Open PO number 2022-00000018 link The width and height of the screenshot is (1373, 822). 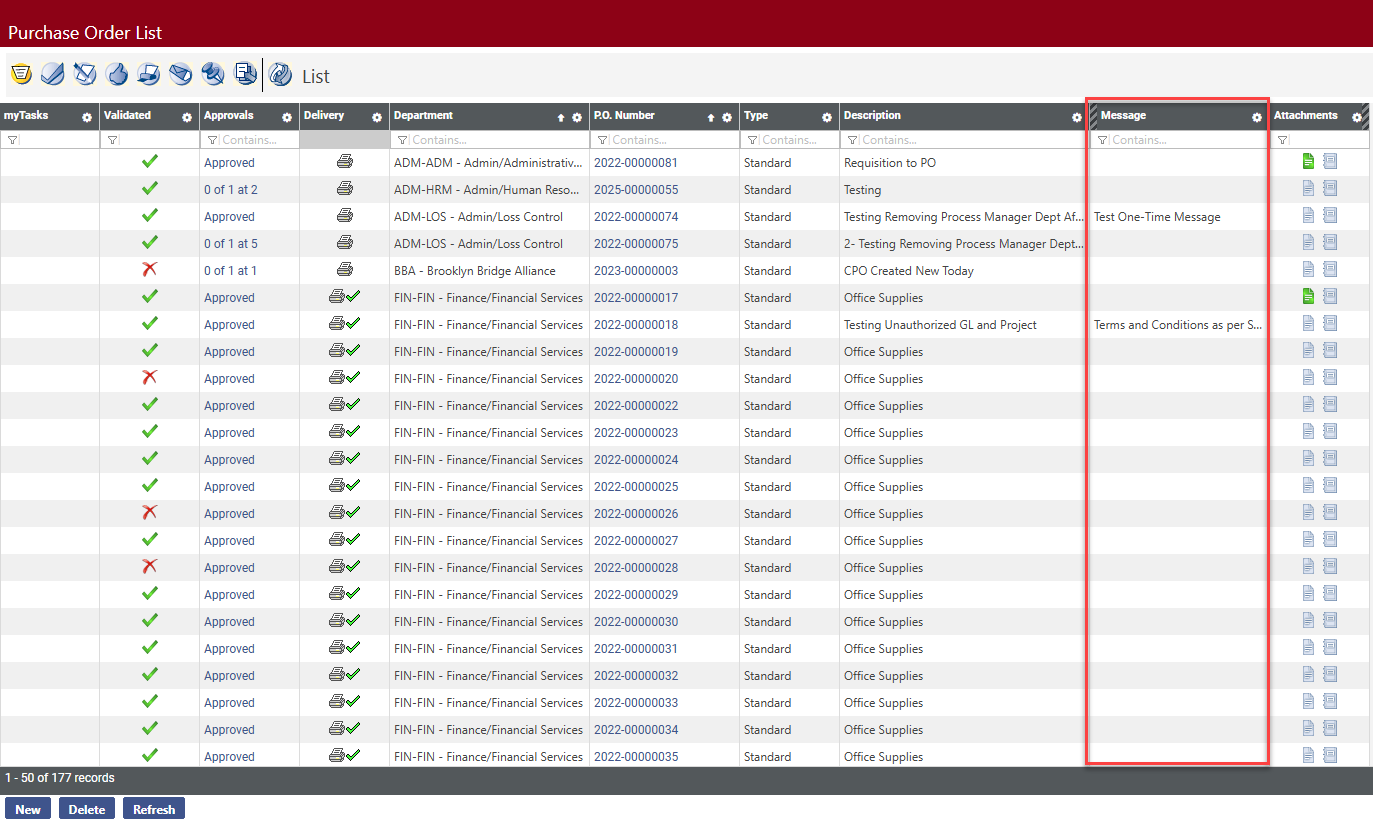(635, 325)
